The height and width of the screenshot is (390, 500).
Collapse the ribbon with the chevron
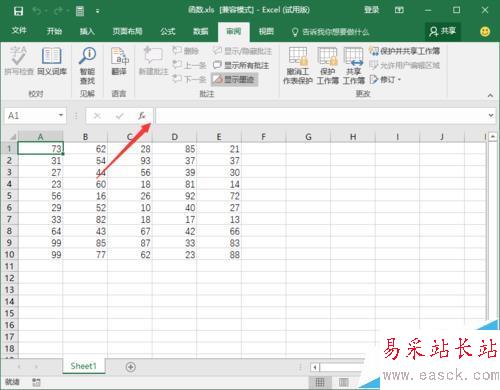490,95
